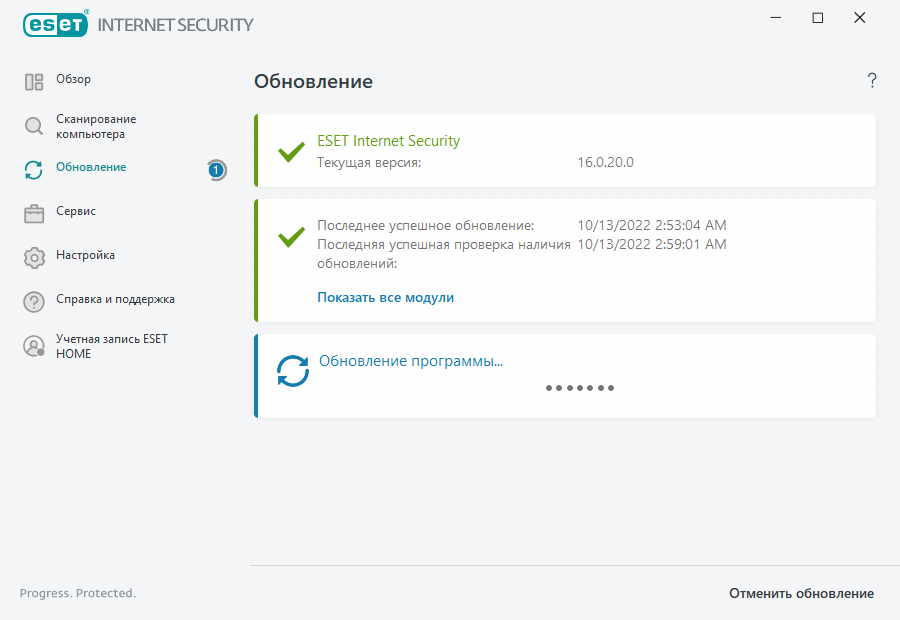Show all modules via Показать все модули
The height and width of the screenshot is (620, 900).
(385, 297)
